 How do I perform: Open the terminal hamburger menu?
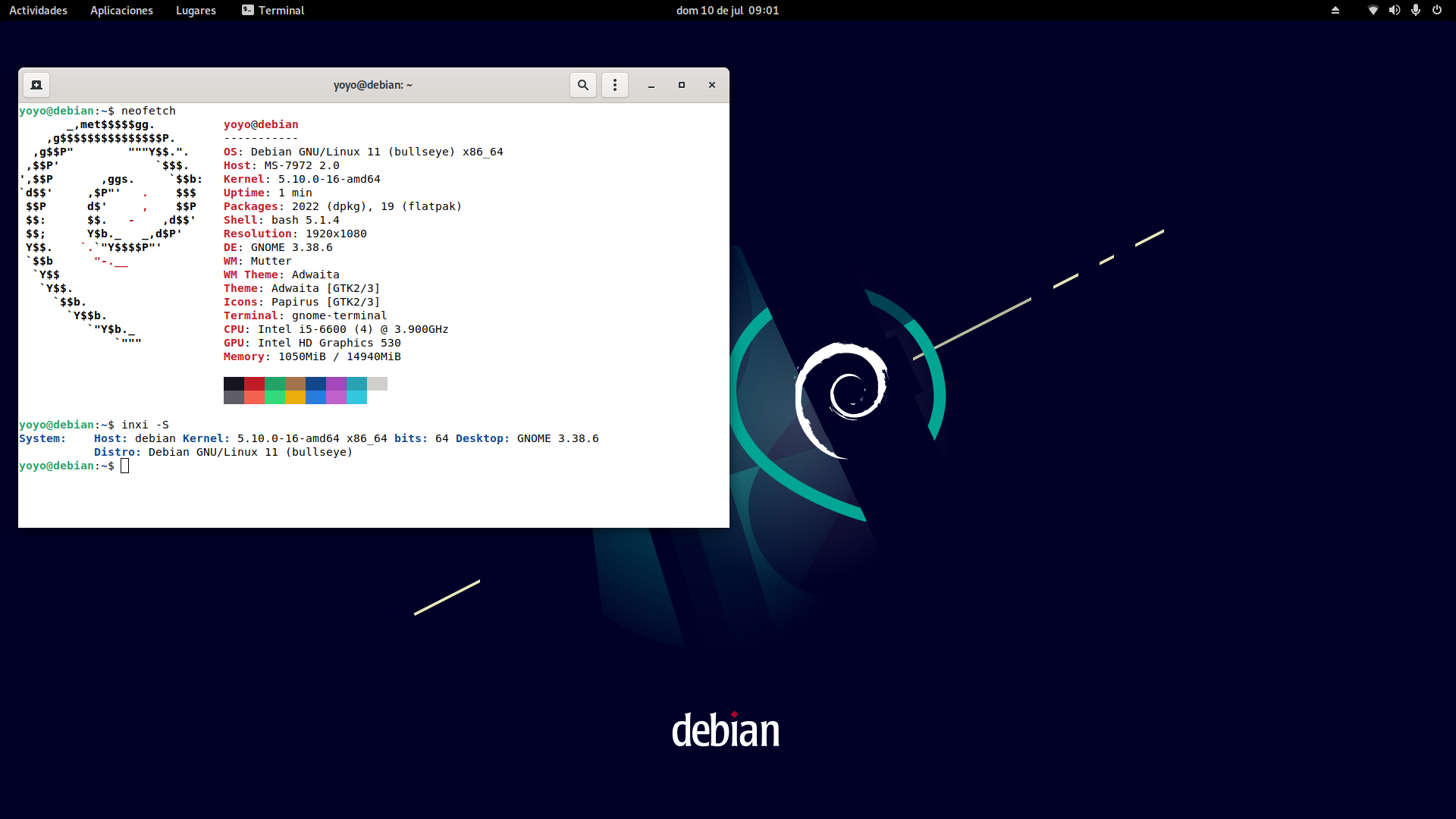[x=615, y=85]
